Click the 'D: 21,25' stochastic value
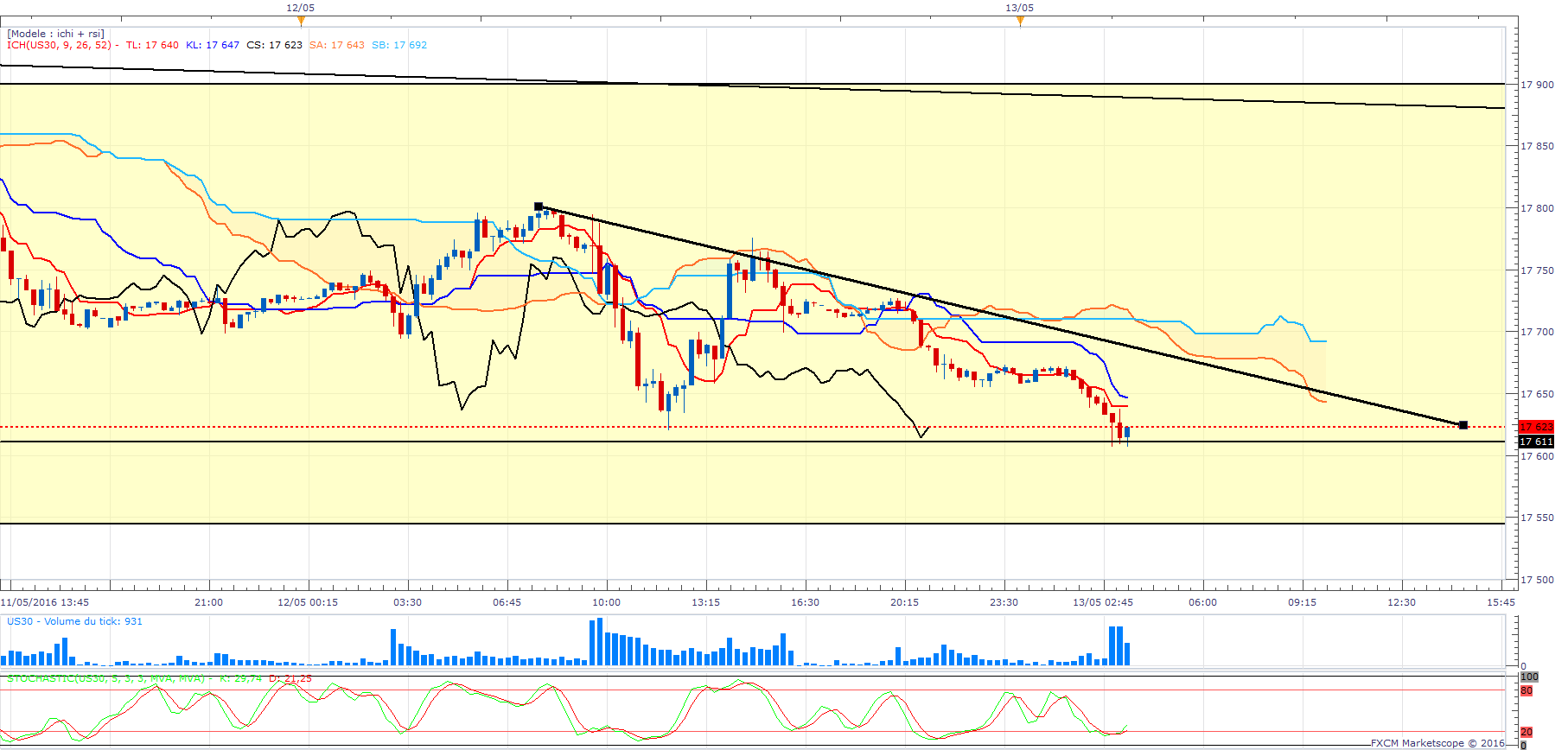The height and width of the screenshot is (750, 1568). (x=290, y=678)
